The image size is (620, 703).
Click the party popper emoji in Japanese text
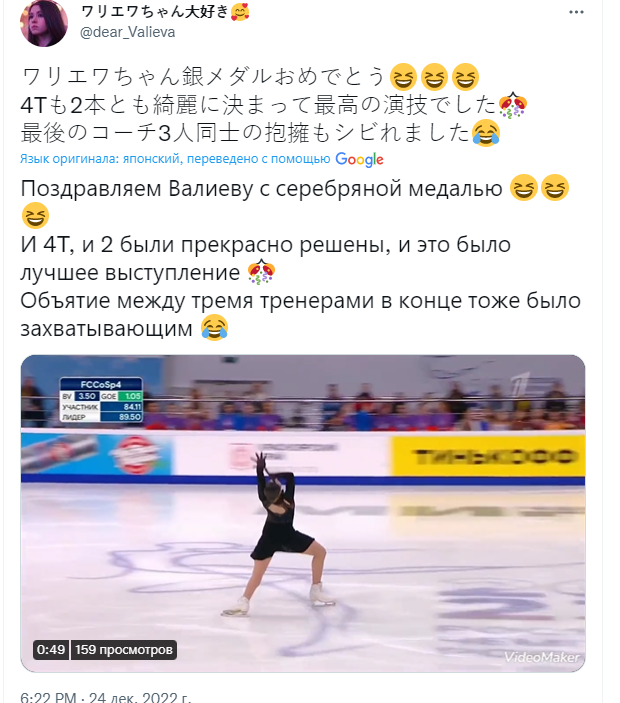(513, 105)
